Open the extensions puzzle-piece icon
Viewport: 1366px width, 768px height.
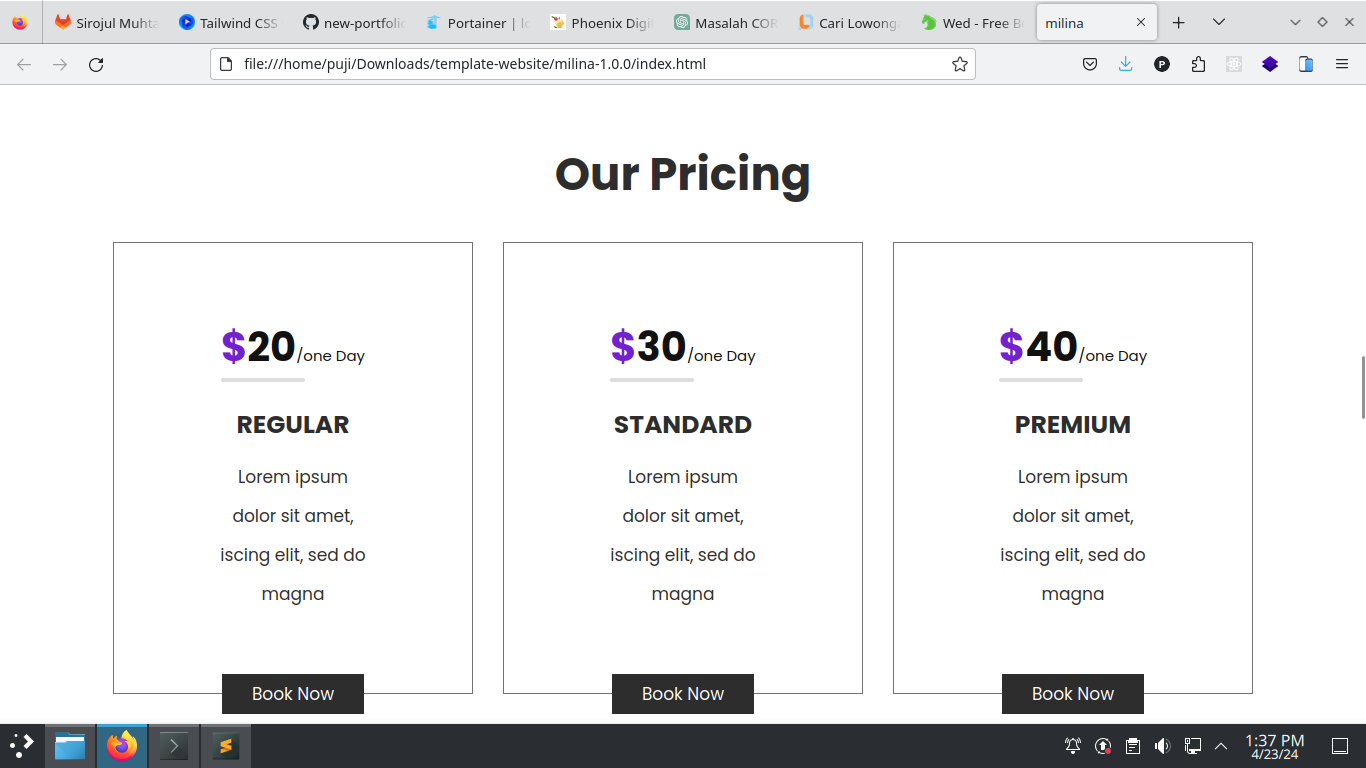(1198, 64)
